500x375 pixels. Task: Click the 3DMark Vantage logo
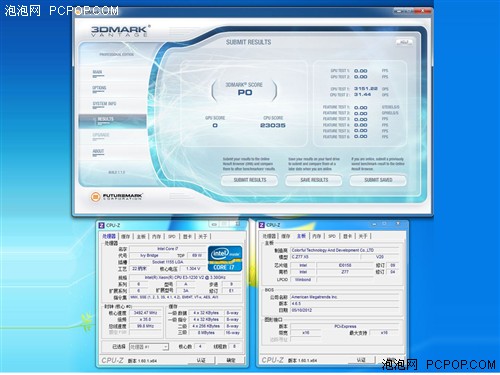(x=120, y=31)
